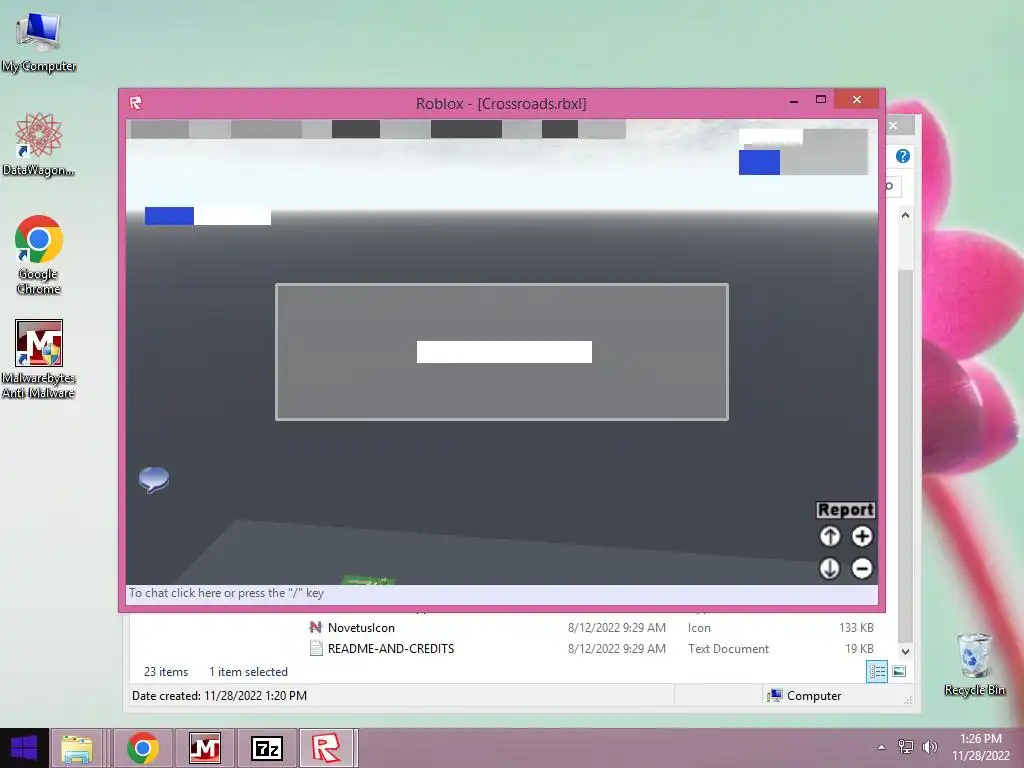Click Computer in Explorer status bar
This screenshot has width=1024, height=768.
805,696
